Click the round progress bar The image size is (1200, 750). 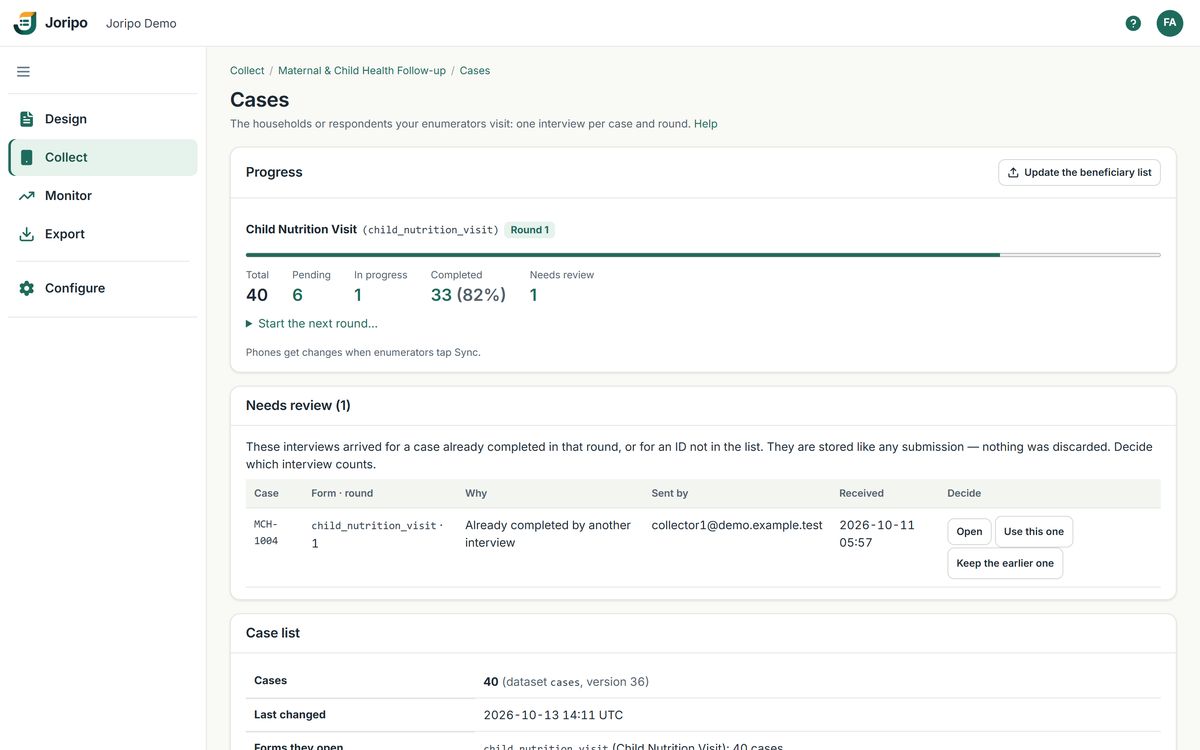[x=703, y=255]
